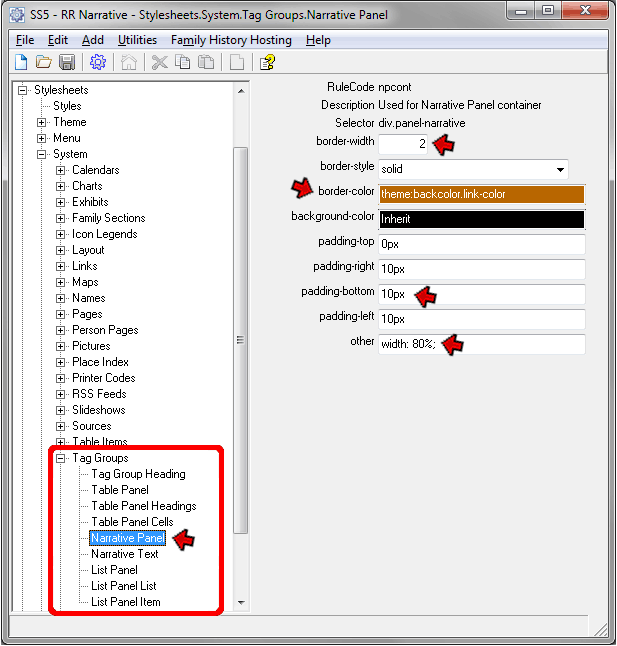Collapse the System tree node
This screenshot has width=617, height=646.
coord(41,154)
